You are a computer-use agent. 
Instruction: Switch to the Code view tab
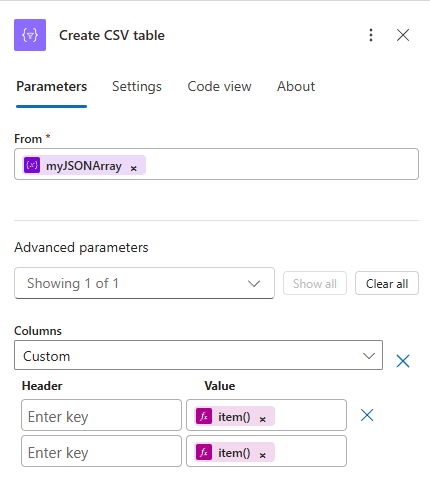[219, 86]
